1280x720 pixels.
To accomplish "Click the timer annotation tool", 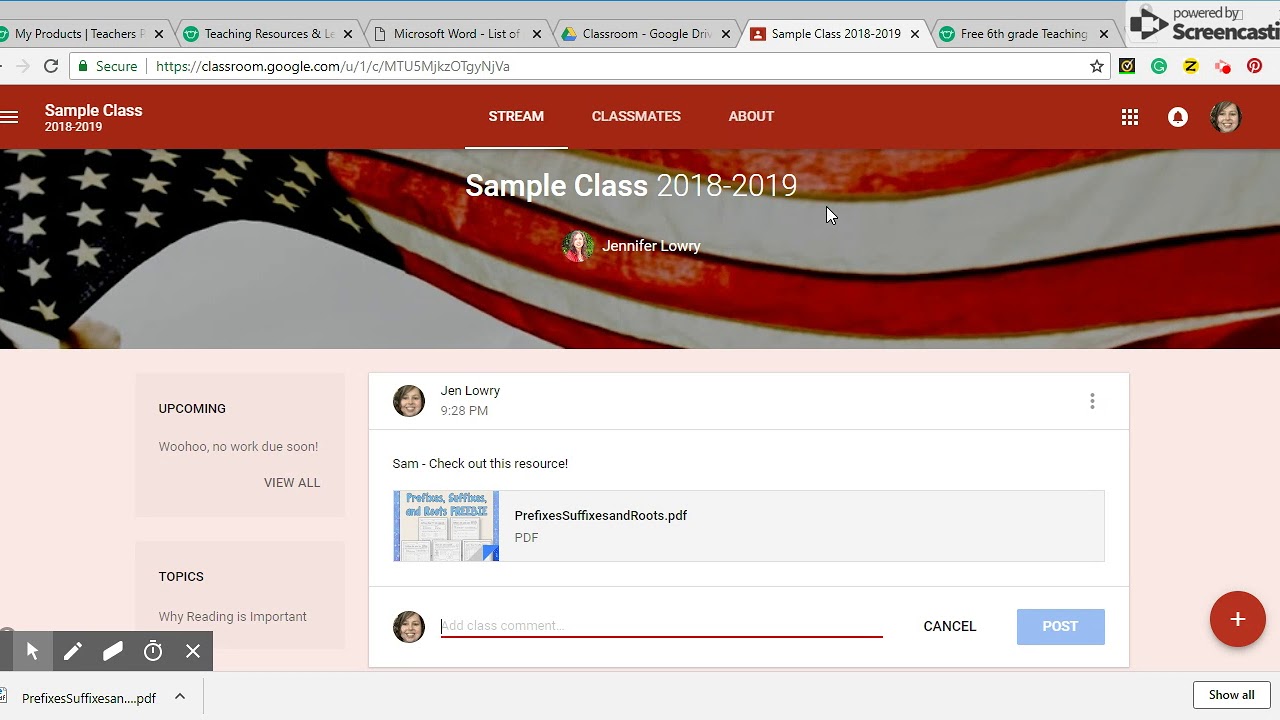I will click(x=153, y=651).
